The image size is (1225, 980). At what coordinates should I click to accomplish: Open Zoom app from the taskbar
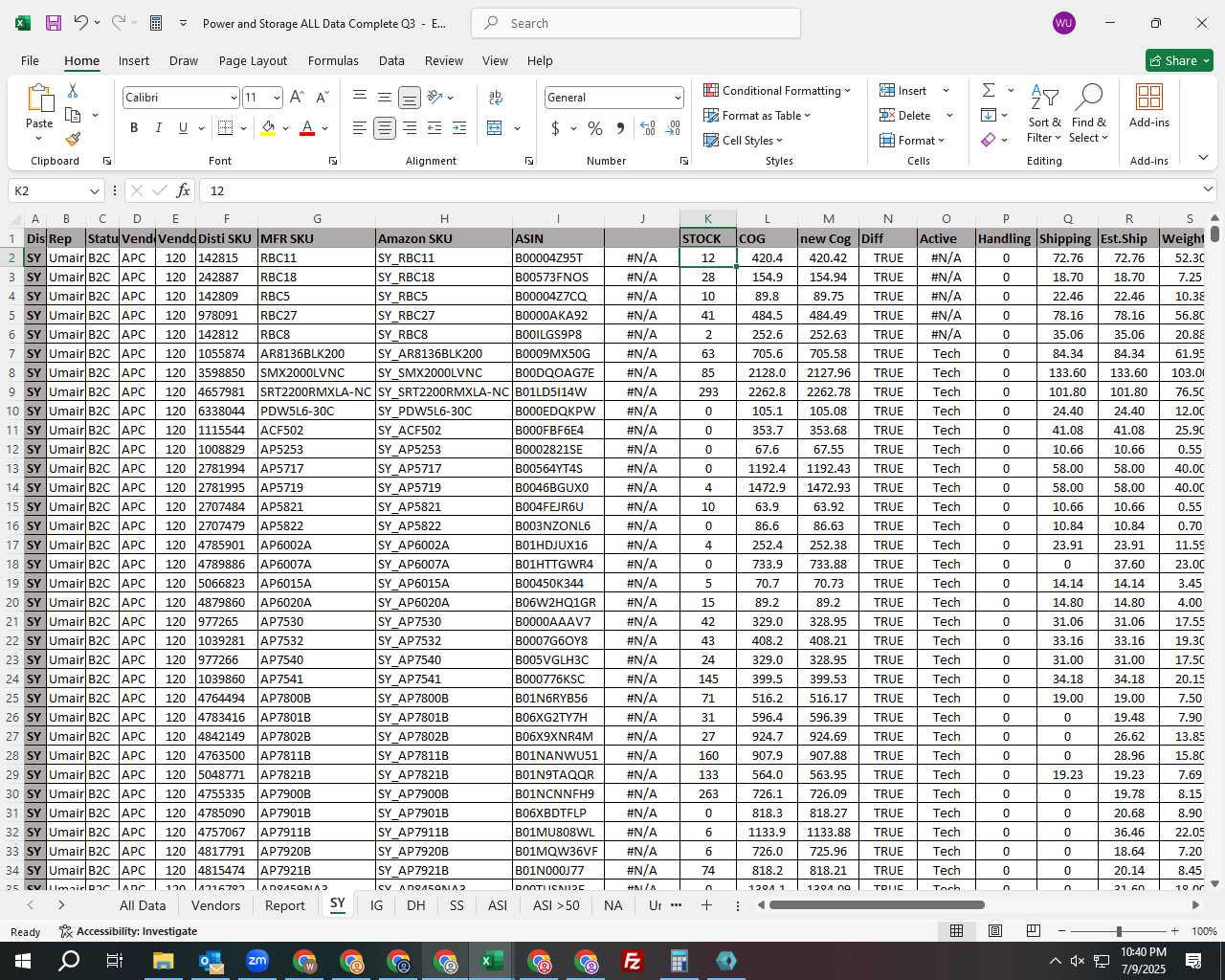(257, 961)
